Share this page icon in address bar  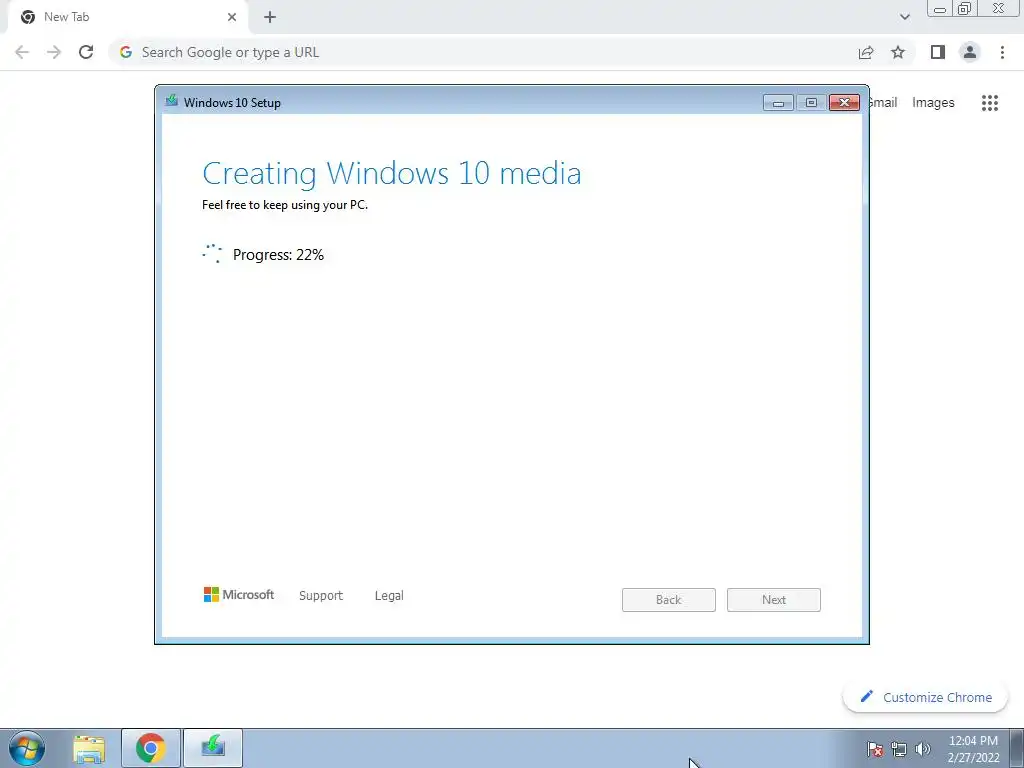[x=866, y=52]
